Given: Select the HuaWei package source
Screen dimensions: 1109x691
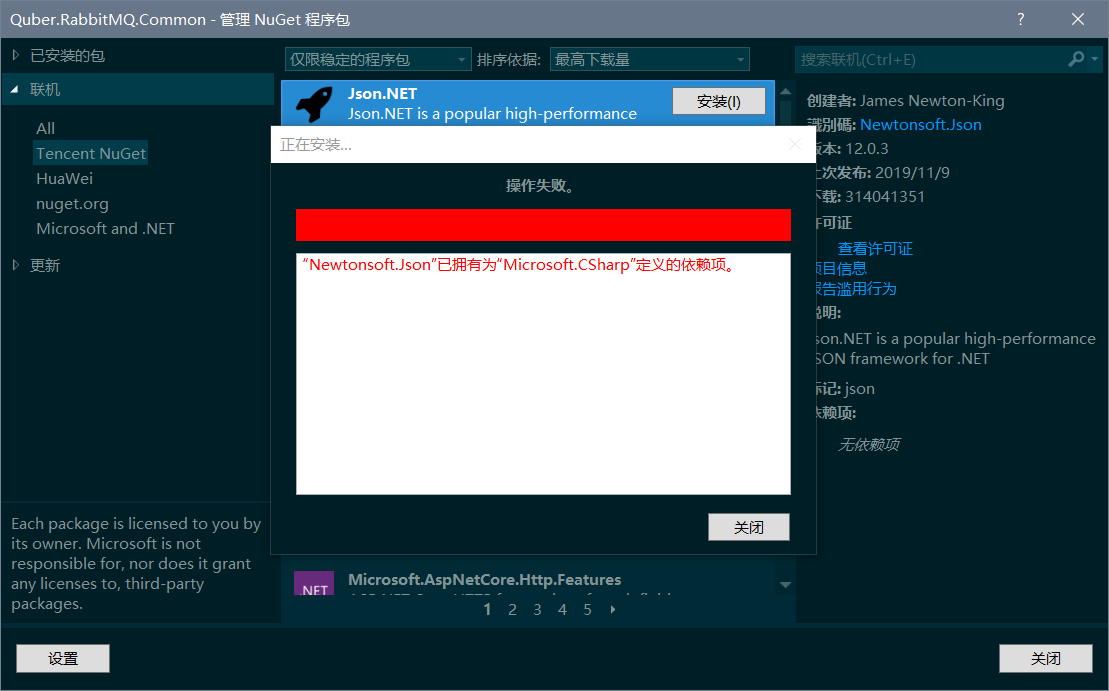Looking at the screenshot, I should 64,179.
